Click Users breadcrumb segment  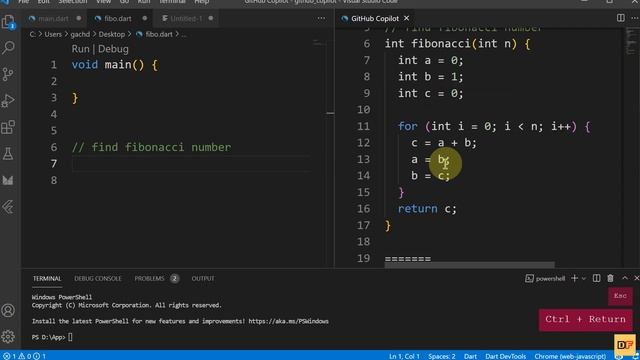click(53, 34)
